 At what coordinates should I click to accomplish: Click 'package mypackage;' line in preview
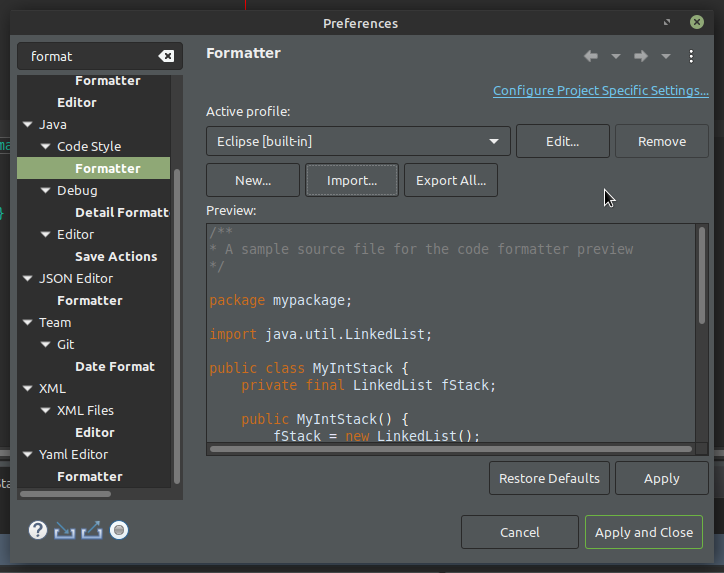pos(280,301)
